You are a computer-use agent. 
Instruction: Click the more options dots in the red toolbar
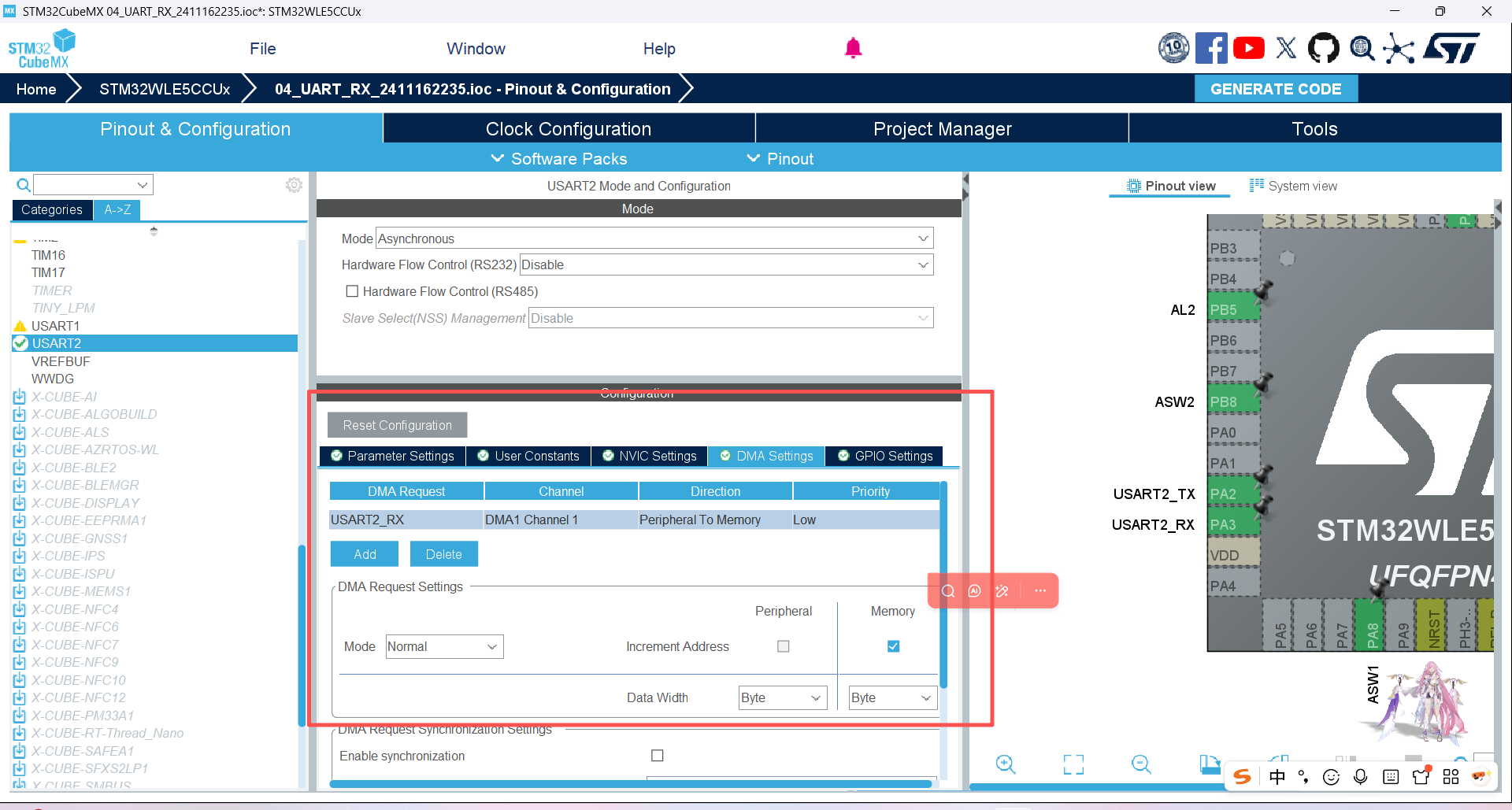(1040, 590)
